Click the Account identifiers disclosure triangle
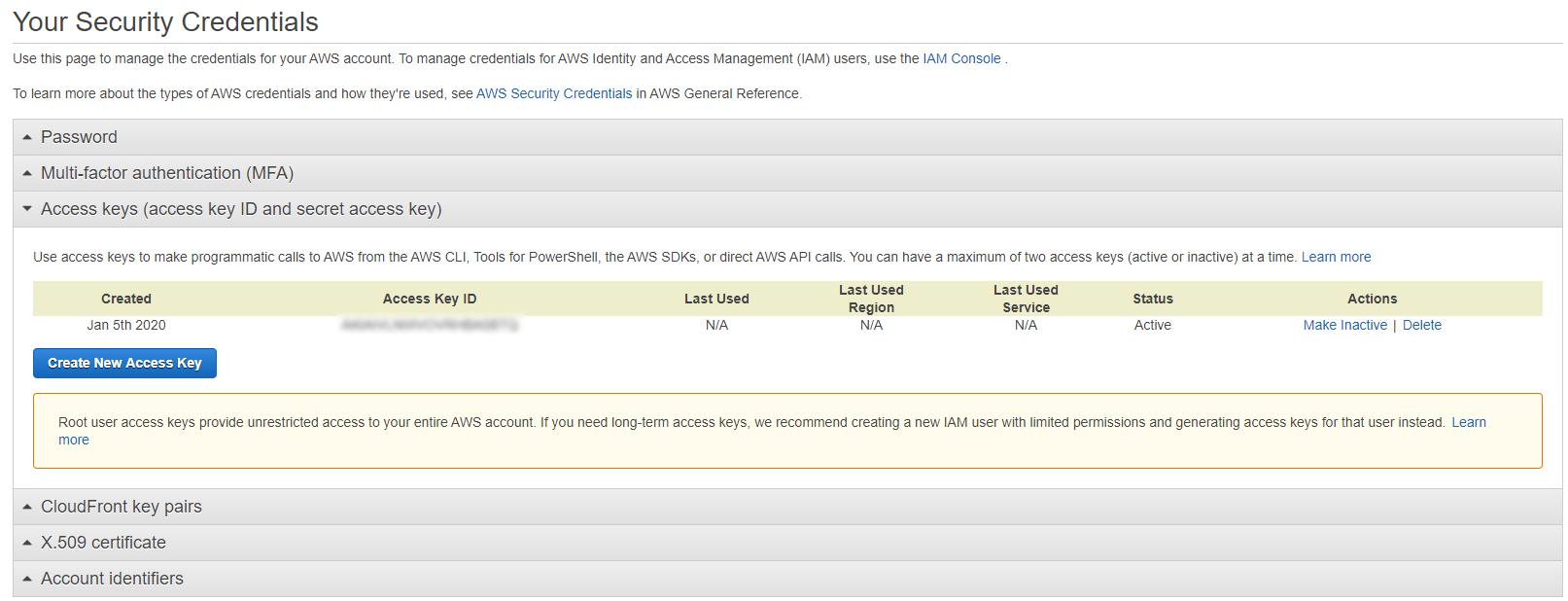Image resolution: width=1568 pixels, height=601 pixels. point(26,578)
